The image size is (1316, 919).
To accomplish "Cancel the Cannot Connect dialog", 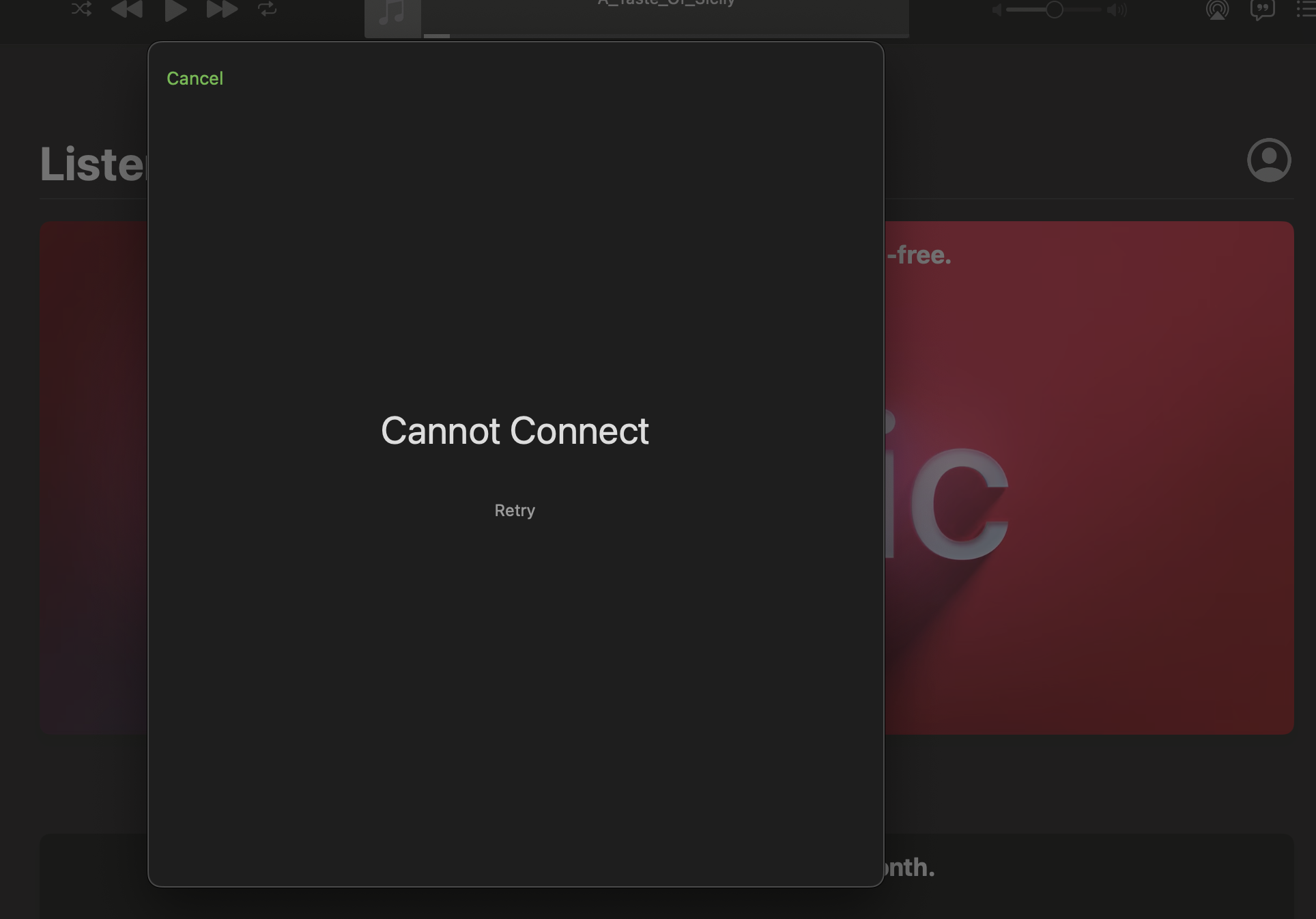I will click(195, 79).
